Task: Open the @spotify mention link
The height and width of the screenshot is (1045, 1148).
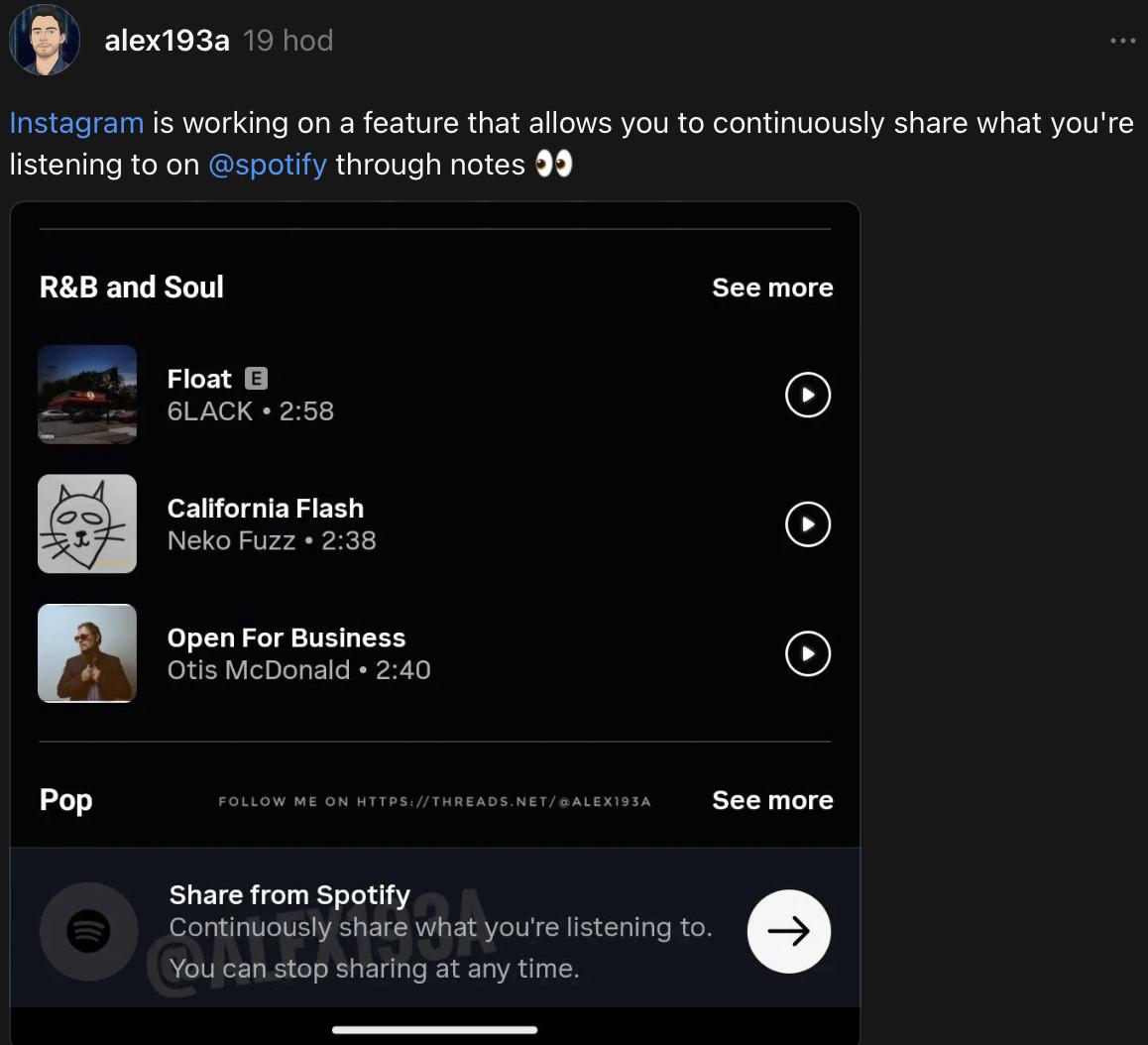Action: pos(268,165)
